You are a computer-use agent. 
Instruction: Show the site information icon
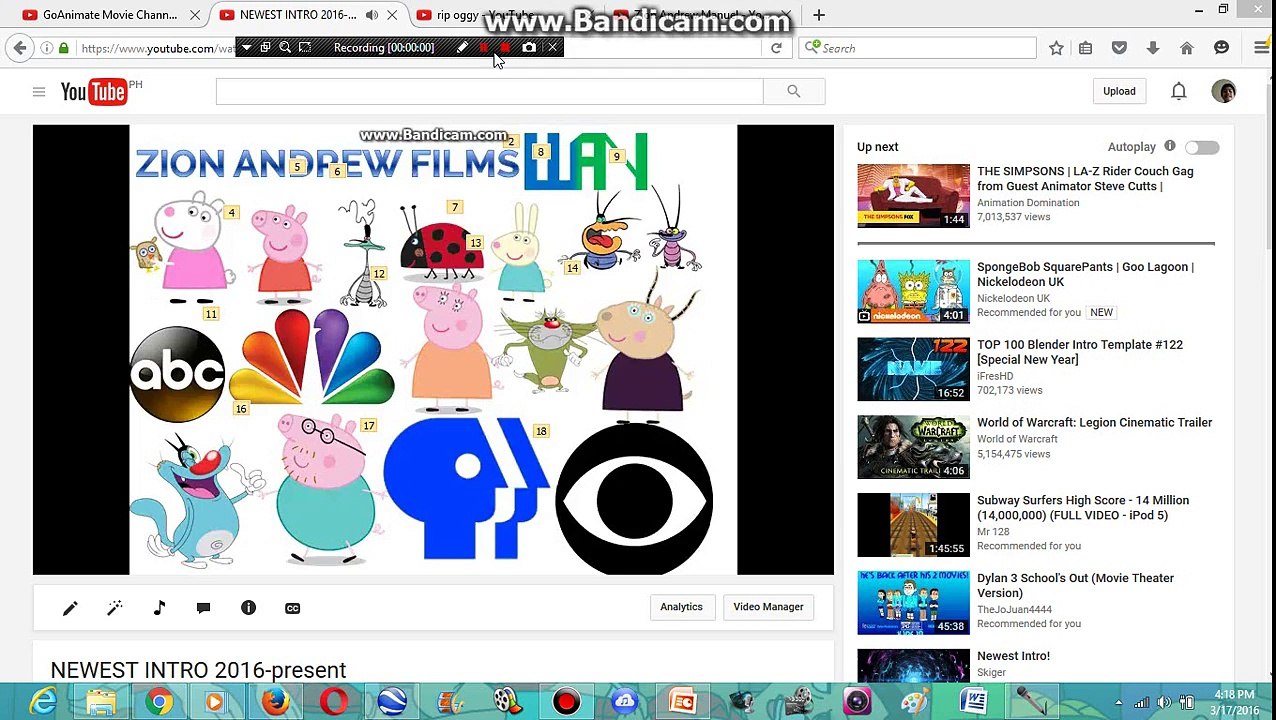click(x=46, y=48)
